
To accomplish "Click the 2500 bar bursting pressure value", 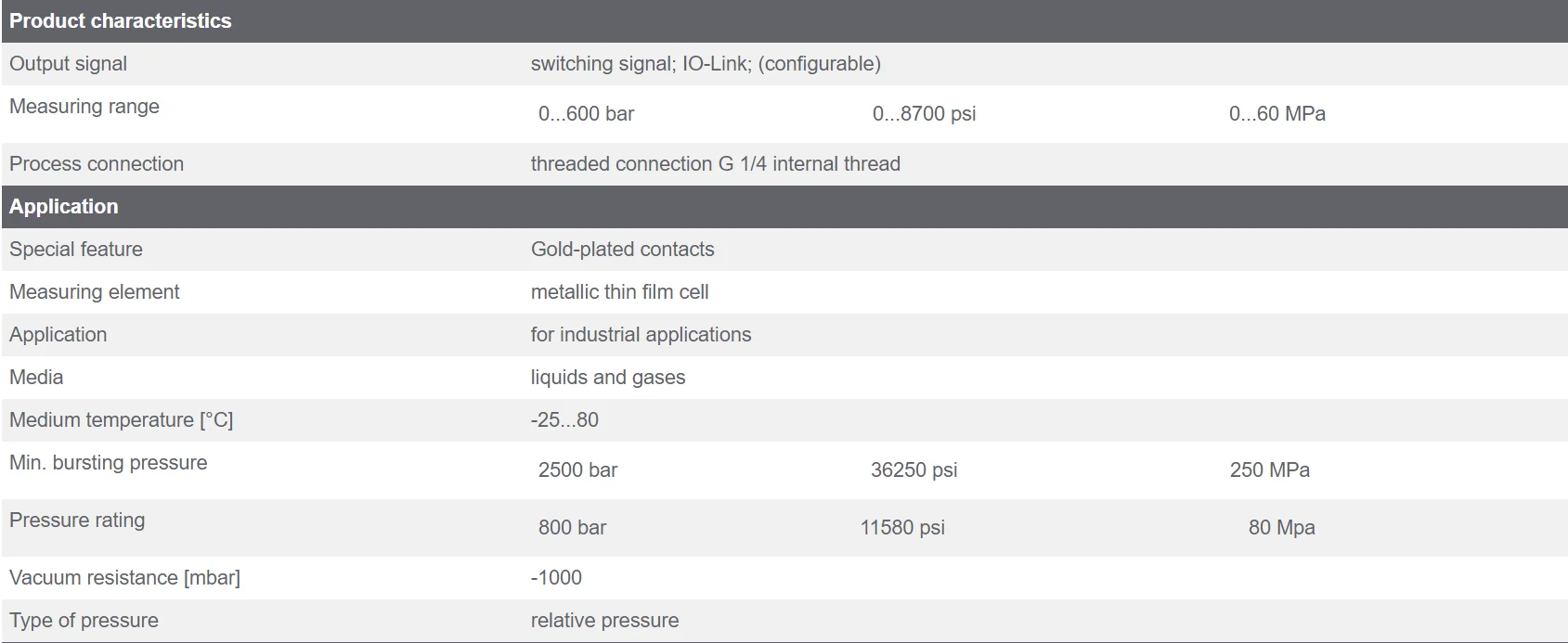I will coord(577,470).
